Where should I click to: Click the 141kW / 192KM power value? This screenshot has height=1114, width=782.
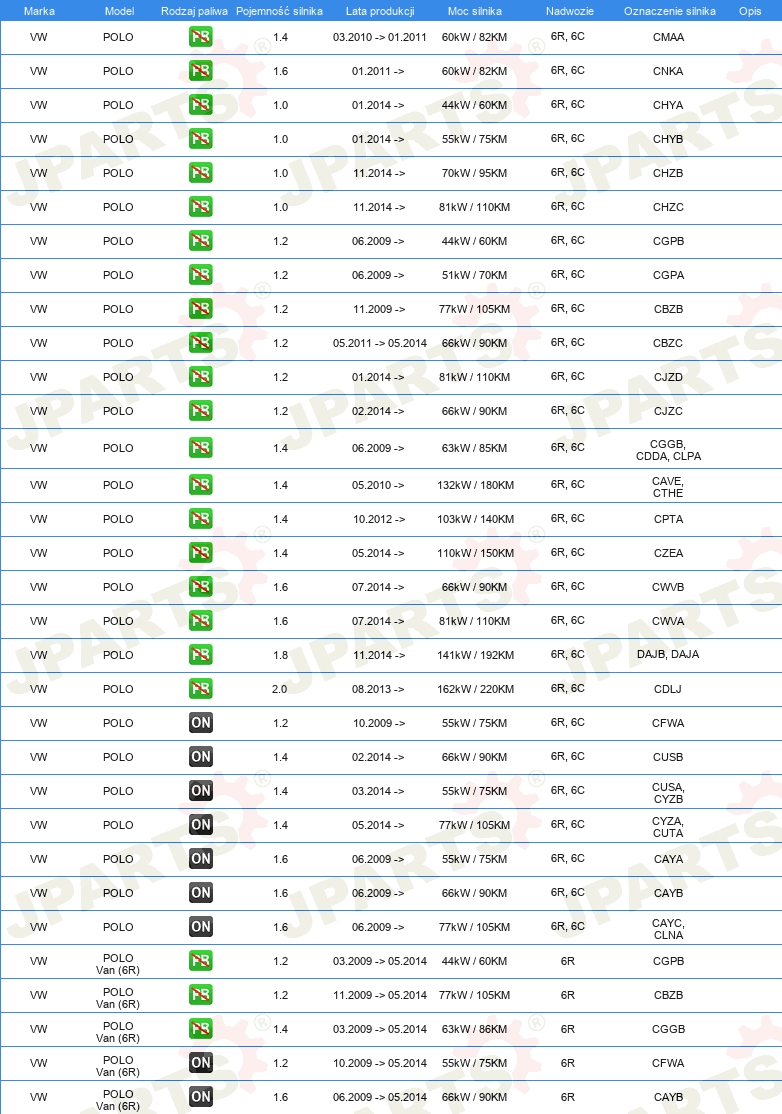[x=475, y=655]
